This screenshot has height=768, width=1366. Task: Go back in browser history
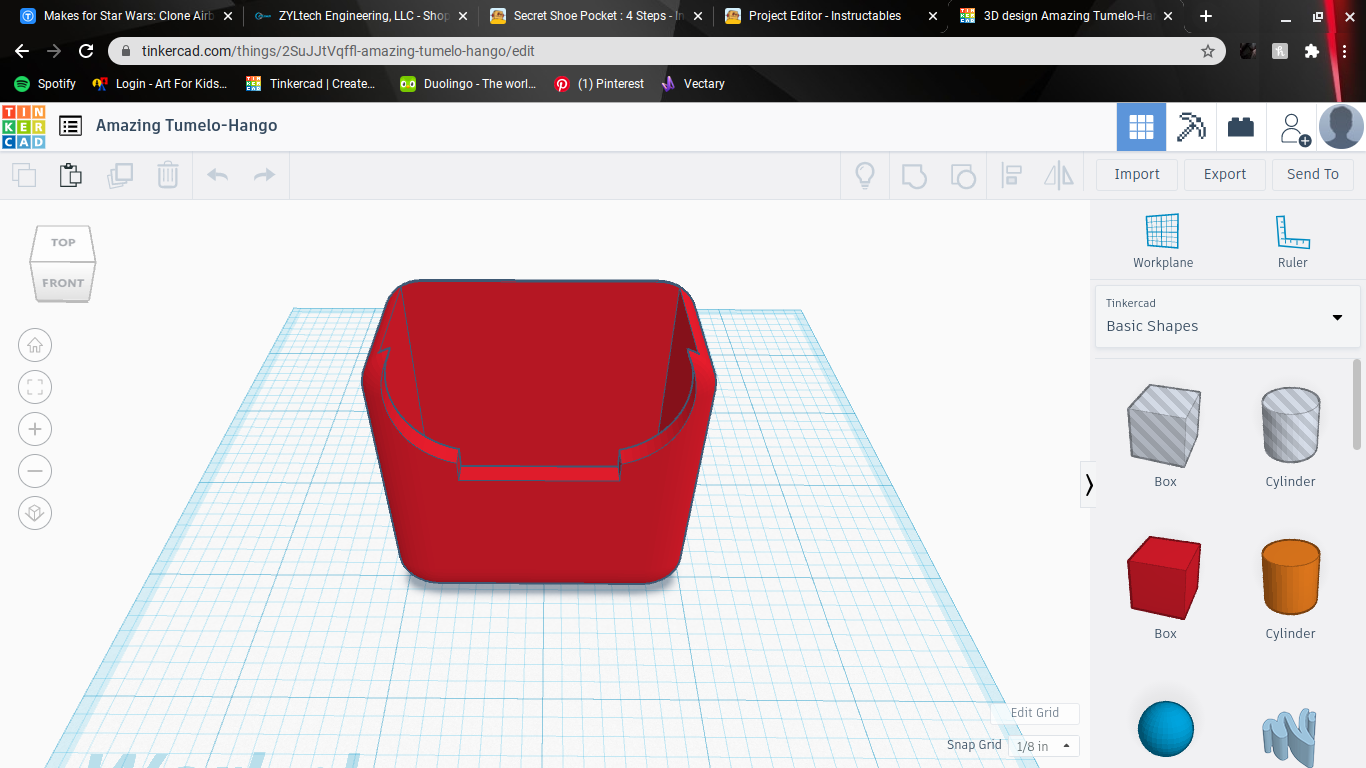22,51
